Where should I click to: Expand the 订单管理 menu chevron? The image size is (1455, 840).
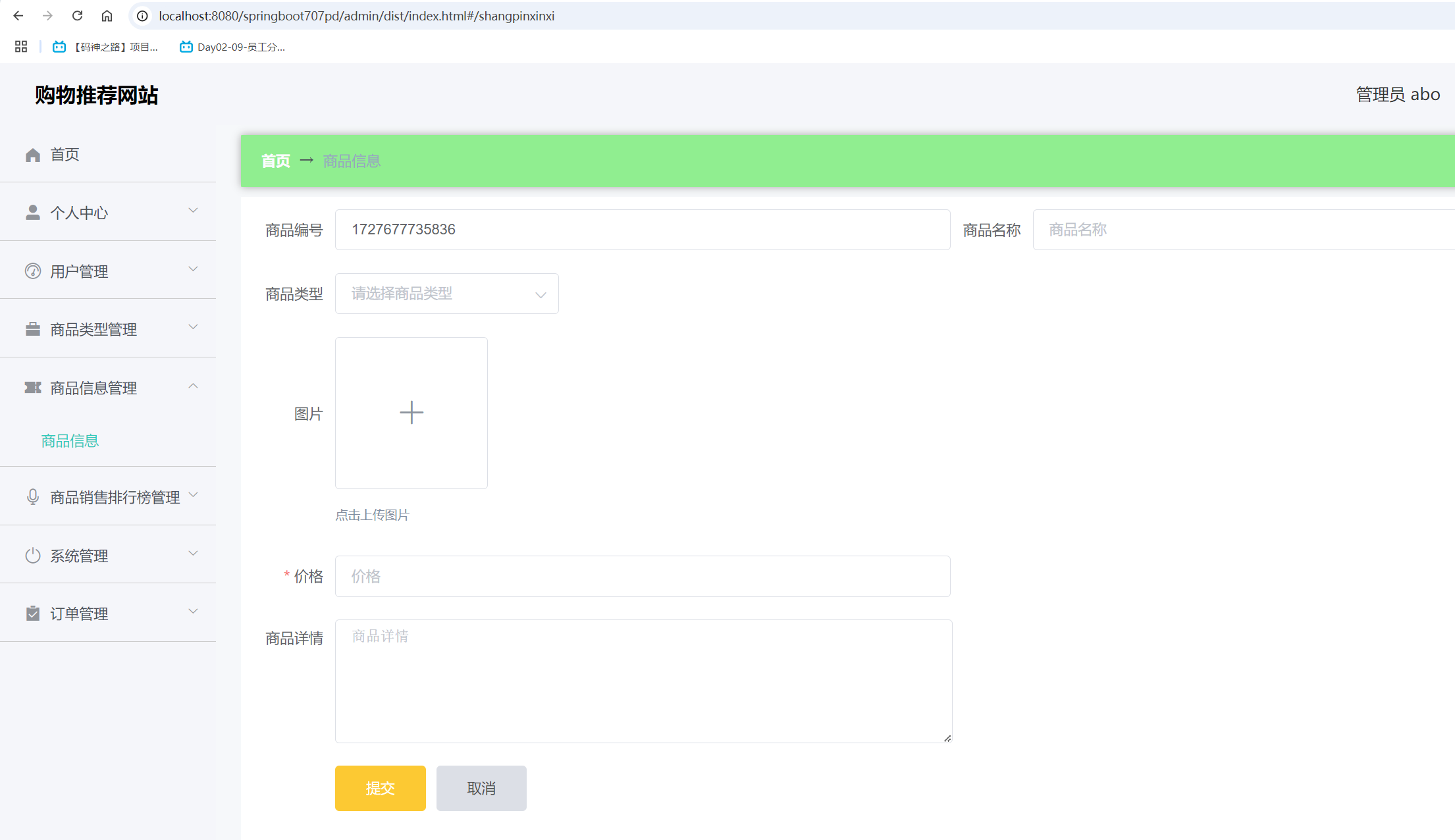193,612
